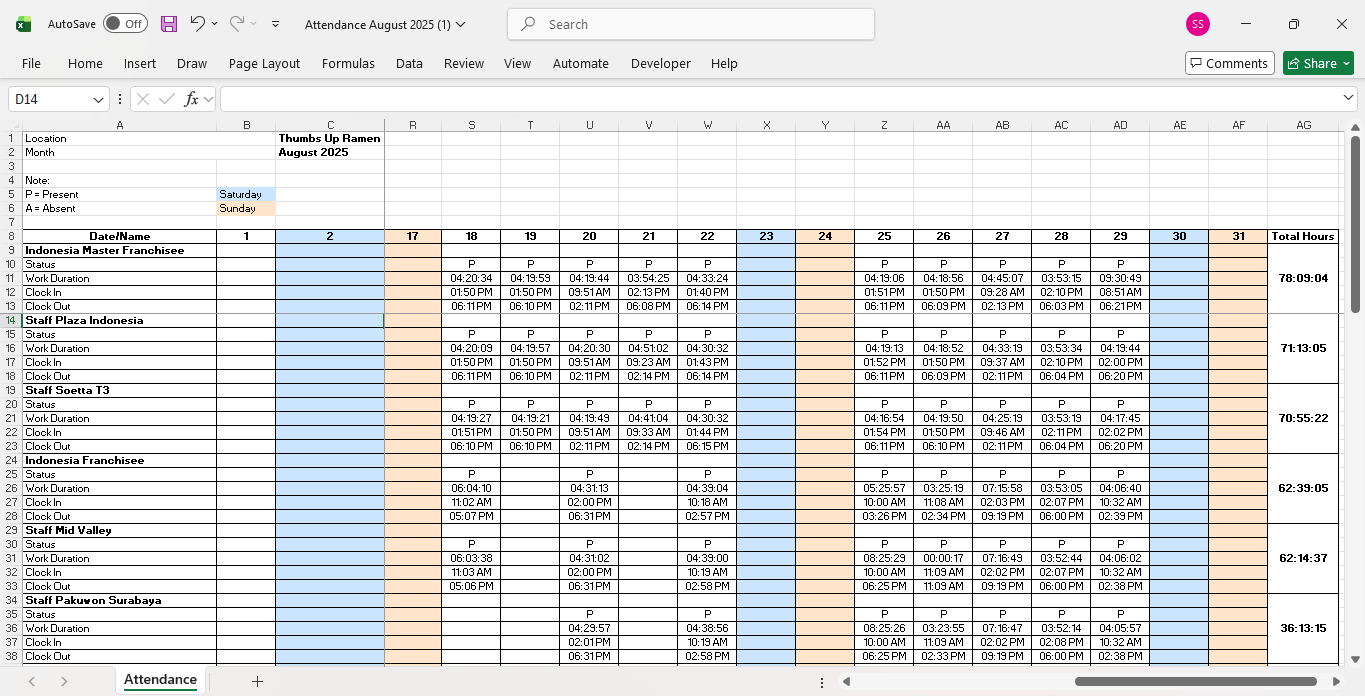Open Customize Quick Access Toolbar dropdown
Viewport: 1365px width, 696px height.
click(276, 24)
